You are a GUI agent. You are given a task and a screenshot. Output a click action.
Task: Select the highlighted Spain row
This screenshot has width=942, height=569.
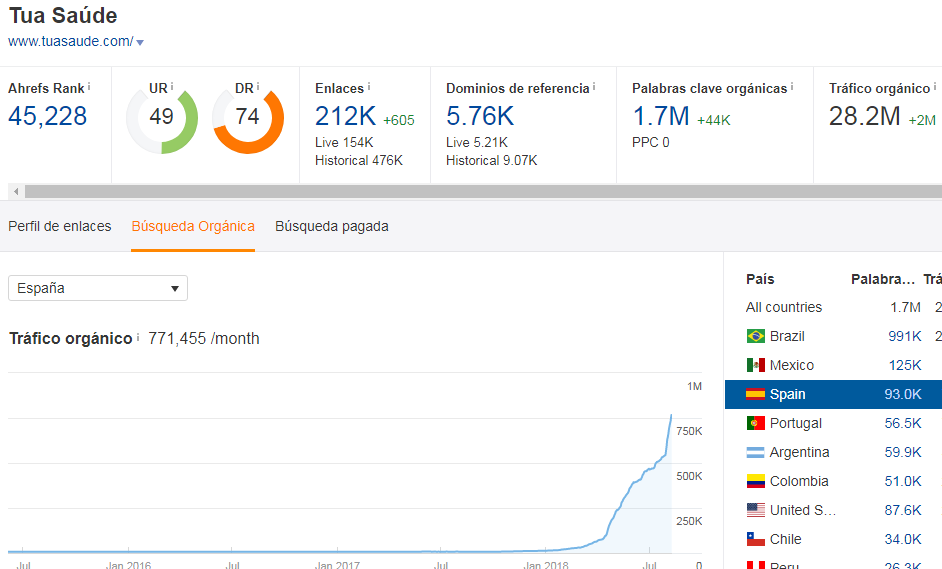tap(833, 394)
